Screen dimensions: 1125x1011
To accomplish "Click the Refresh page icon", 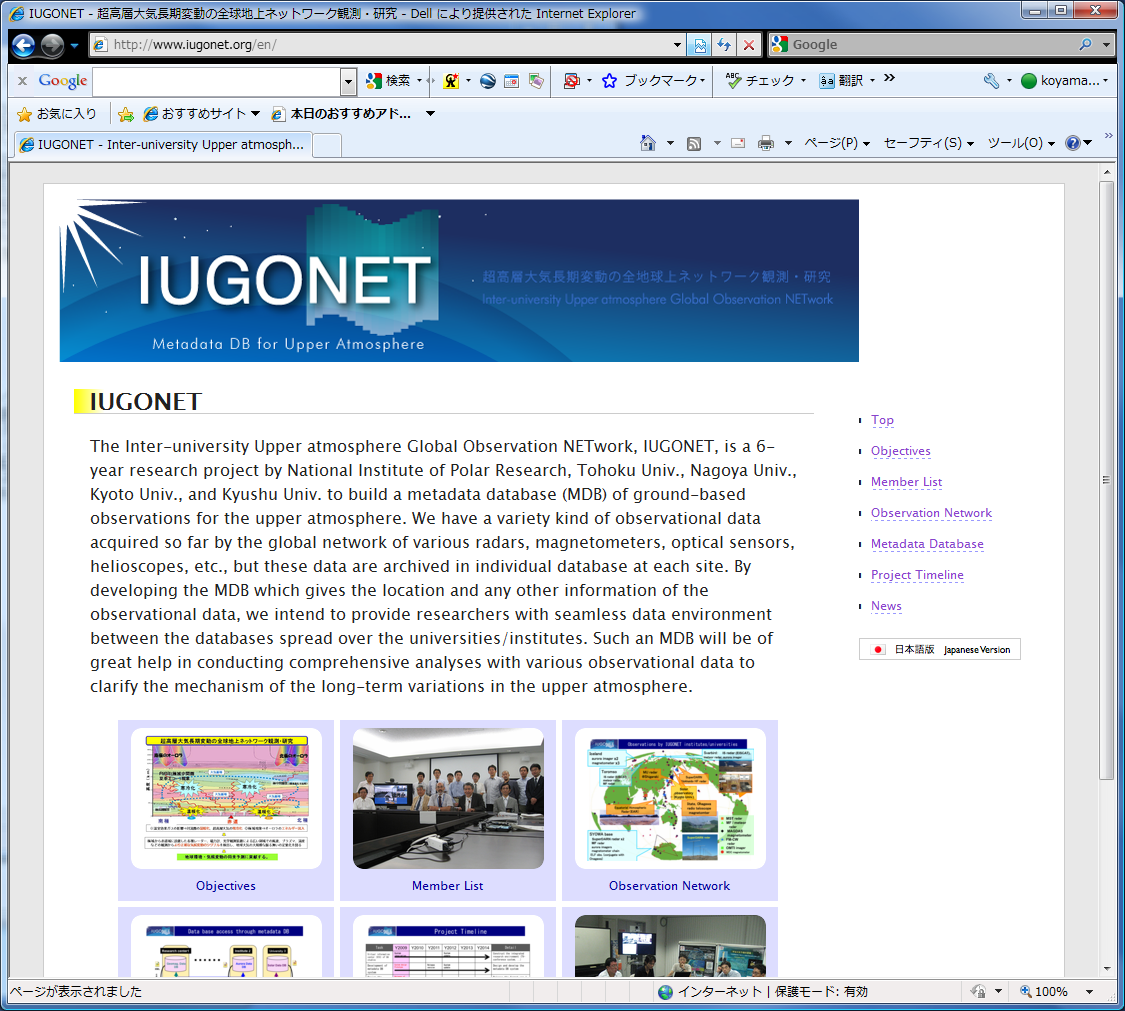I will pyautogui.click(x=724, y=45).
